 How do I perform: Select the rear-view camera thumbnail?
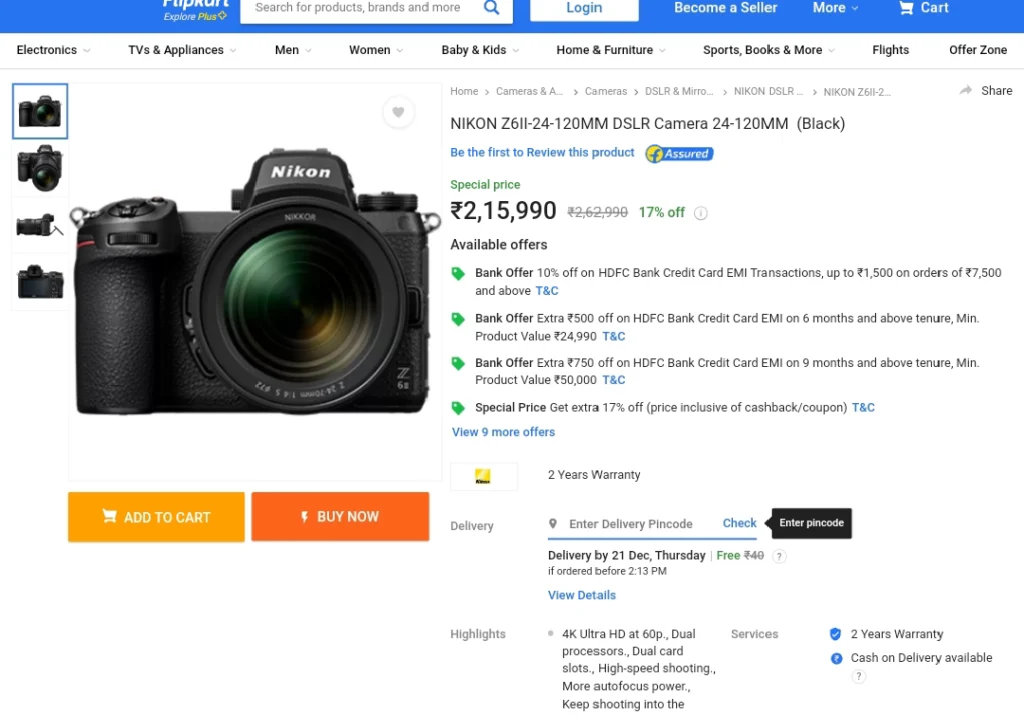click(x=40, y=282)
